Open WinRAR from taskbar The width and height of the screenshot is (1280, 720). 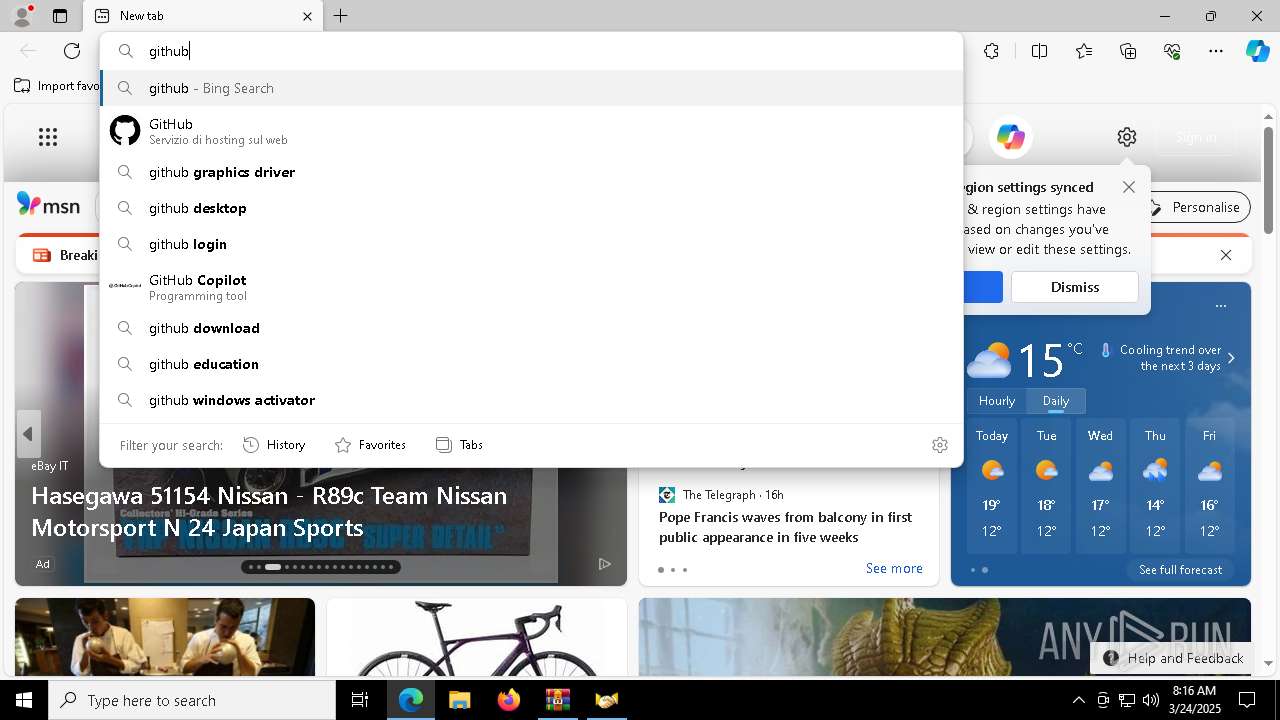pos(557,700)
